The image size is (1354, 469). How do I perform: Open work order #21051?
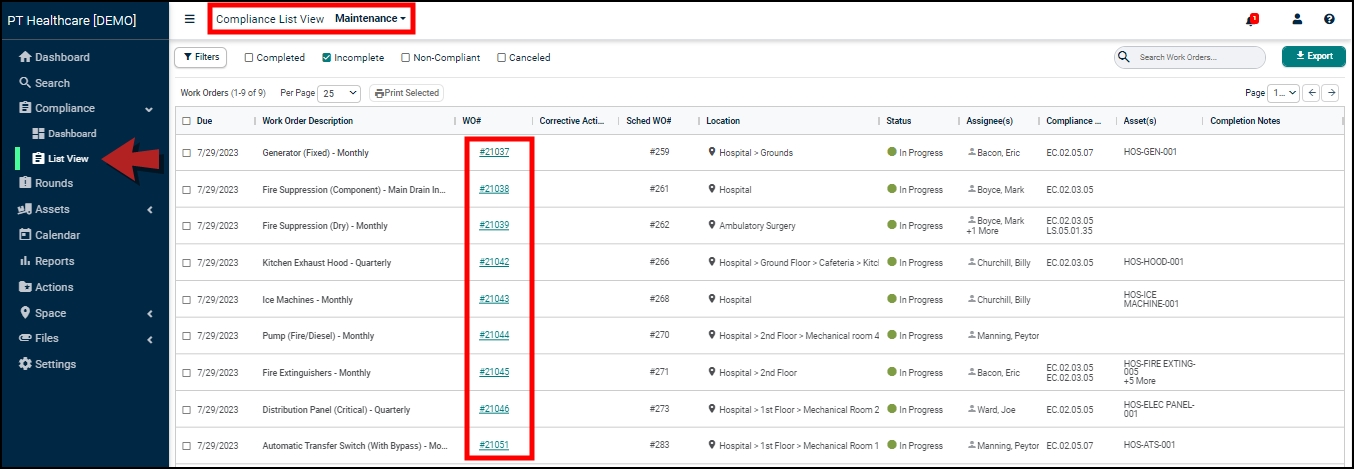494,445
